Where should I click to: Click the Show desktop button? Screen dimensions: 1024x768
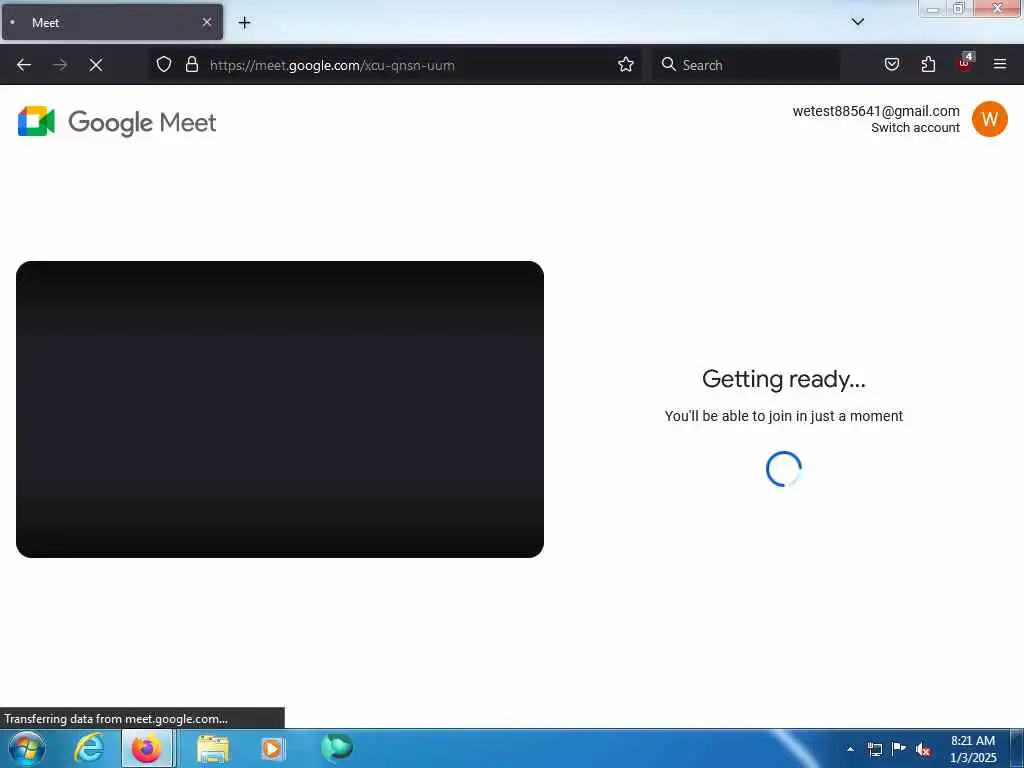click(1017, 748)
